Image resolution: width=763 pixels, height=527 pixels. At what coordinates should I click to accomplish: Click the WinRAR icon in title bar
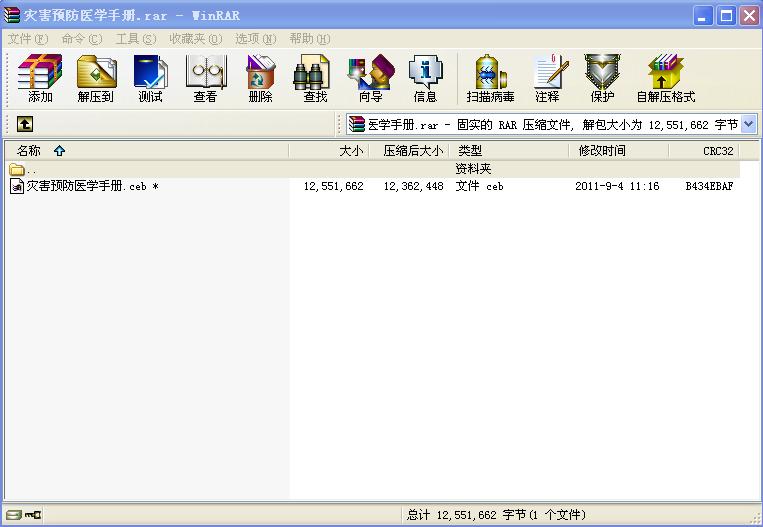pos(12,15)
